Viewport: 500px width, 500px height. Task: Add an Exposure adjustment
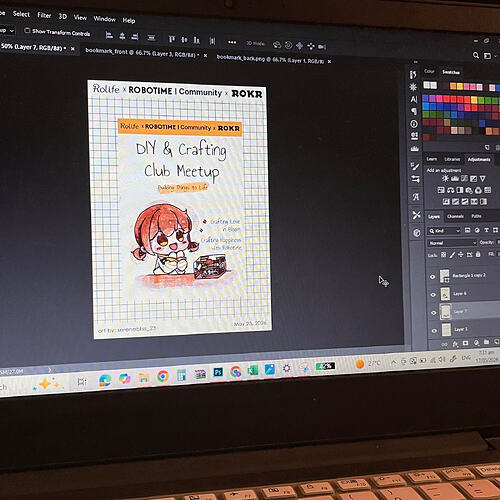(x=473, y=179)
